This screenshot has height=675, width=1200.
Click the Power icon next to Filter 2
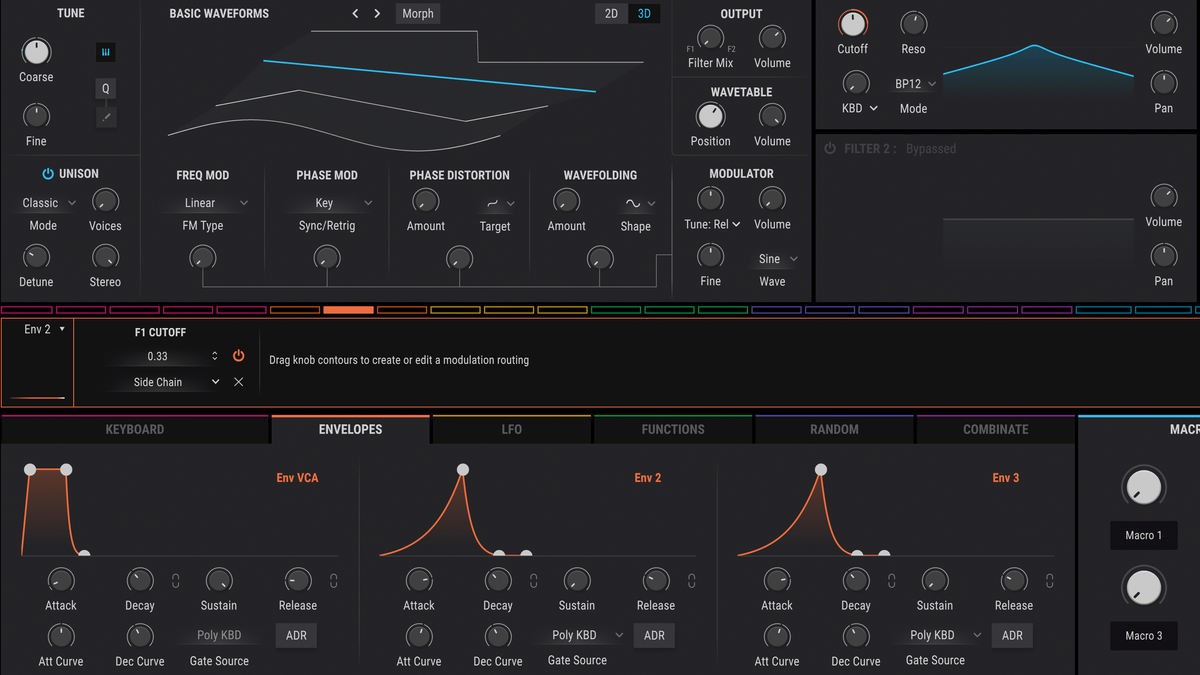[830, 148]
